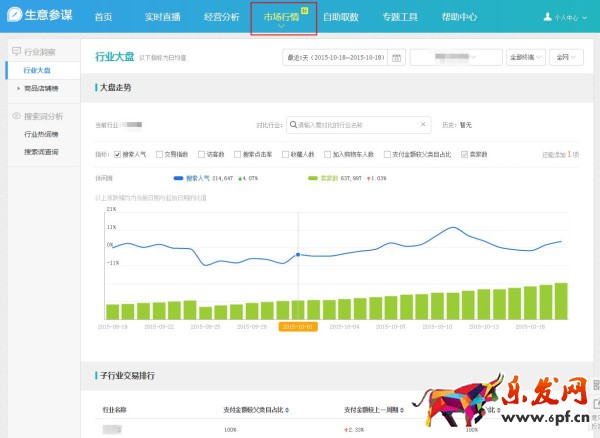This screenshot has height=438, width=600.
Task: Tick the 访客数 checkbox
Action: tap(200, 155)
